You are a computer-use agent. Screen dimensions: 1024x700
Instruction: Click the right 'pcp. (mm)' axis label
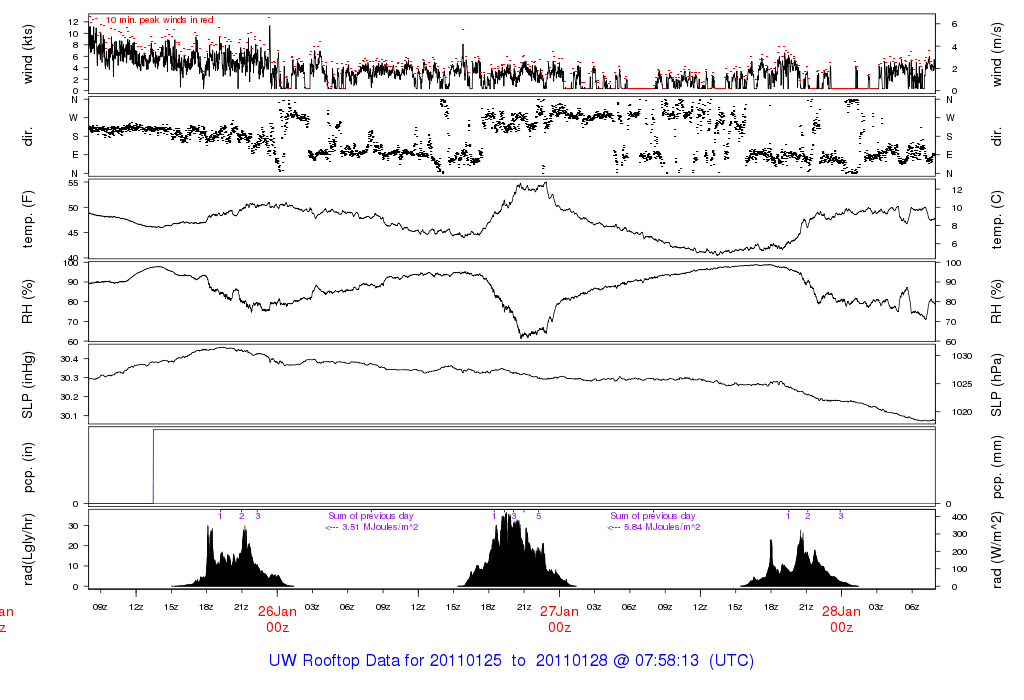click(x=997, y=468)
